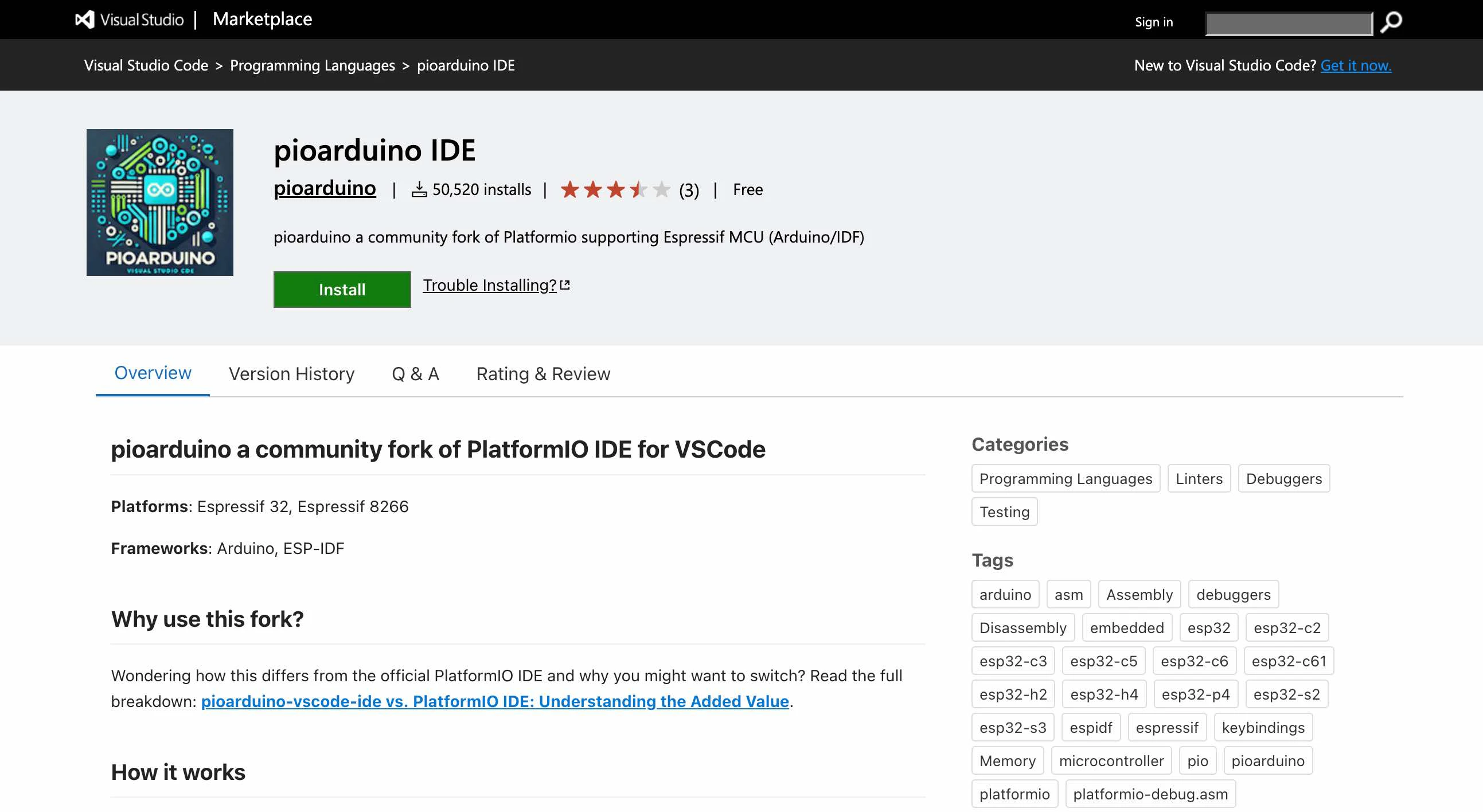This screenshot has height=812, width=1483.
Task: Open the pioarduino publisher page
Action: click(325, 188)
